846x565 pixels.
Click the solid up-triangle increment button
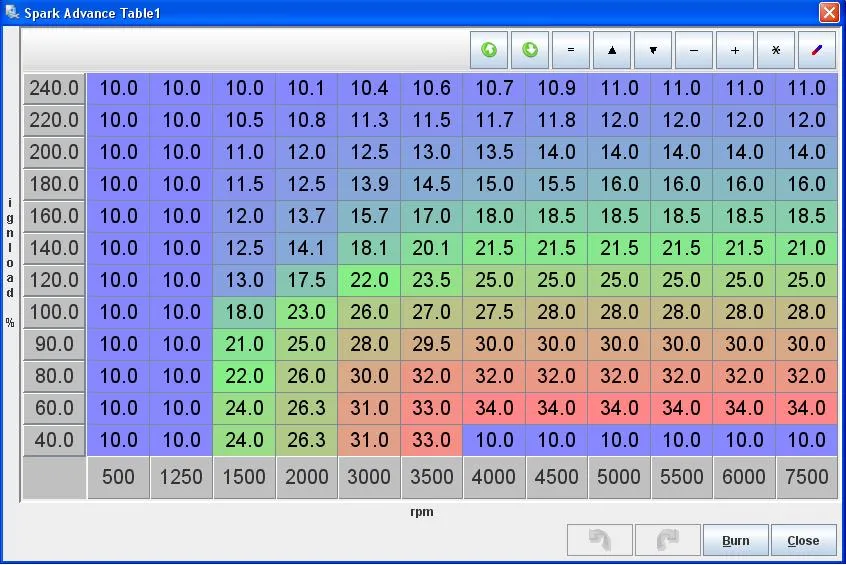(x=612, y=50)
